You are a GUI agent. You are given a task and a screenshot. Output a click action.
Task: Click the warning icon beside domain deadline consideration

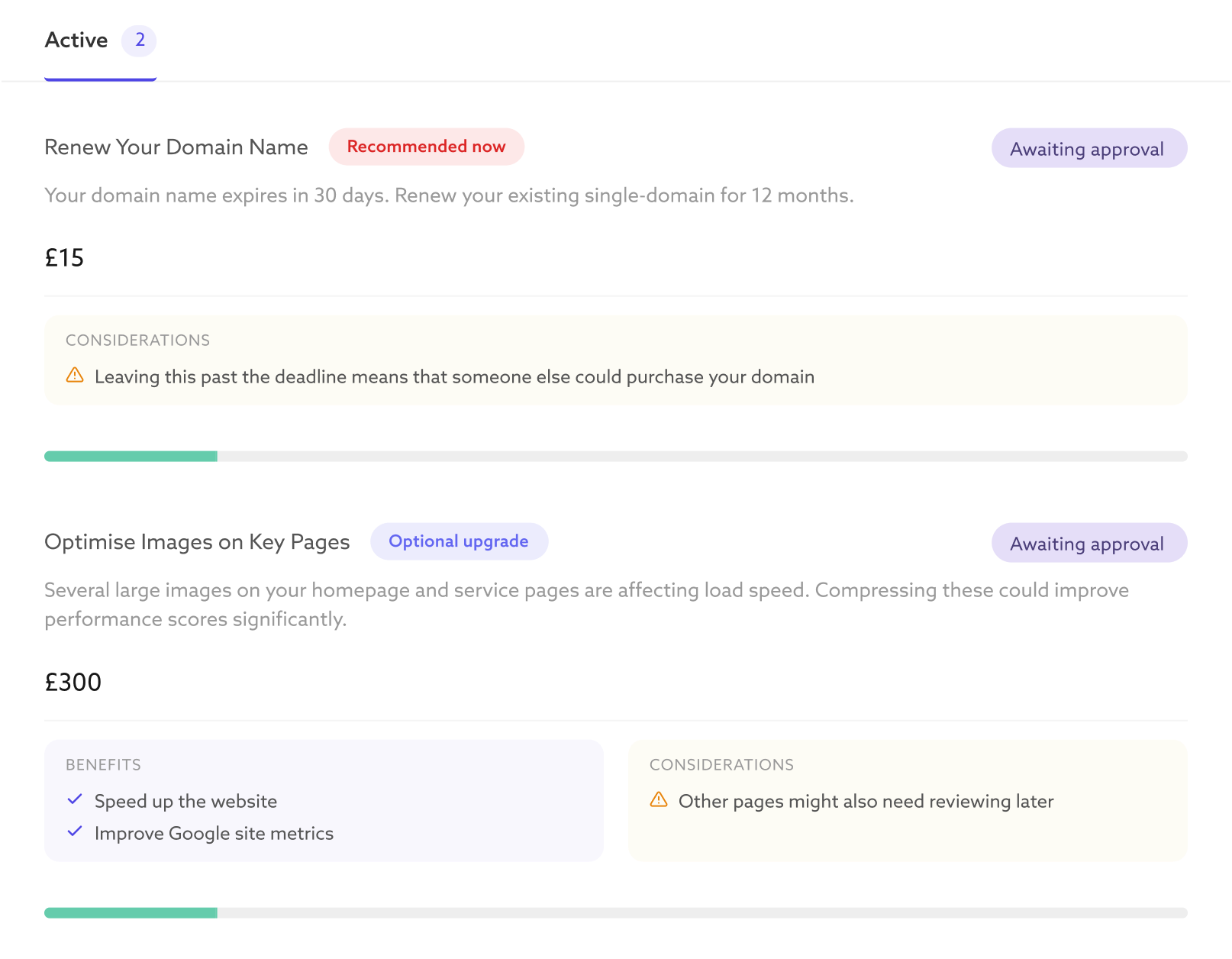75,375
